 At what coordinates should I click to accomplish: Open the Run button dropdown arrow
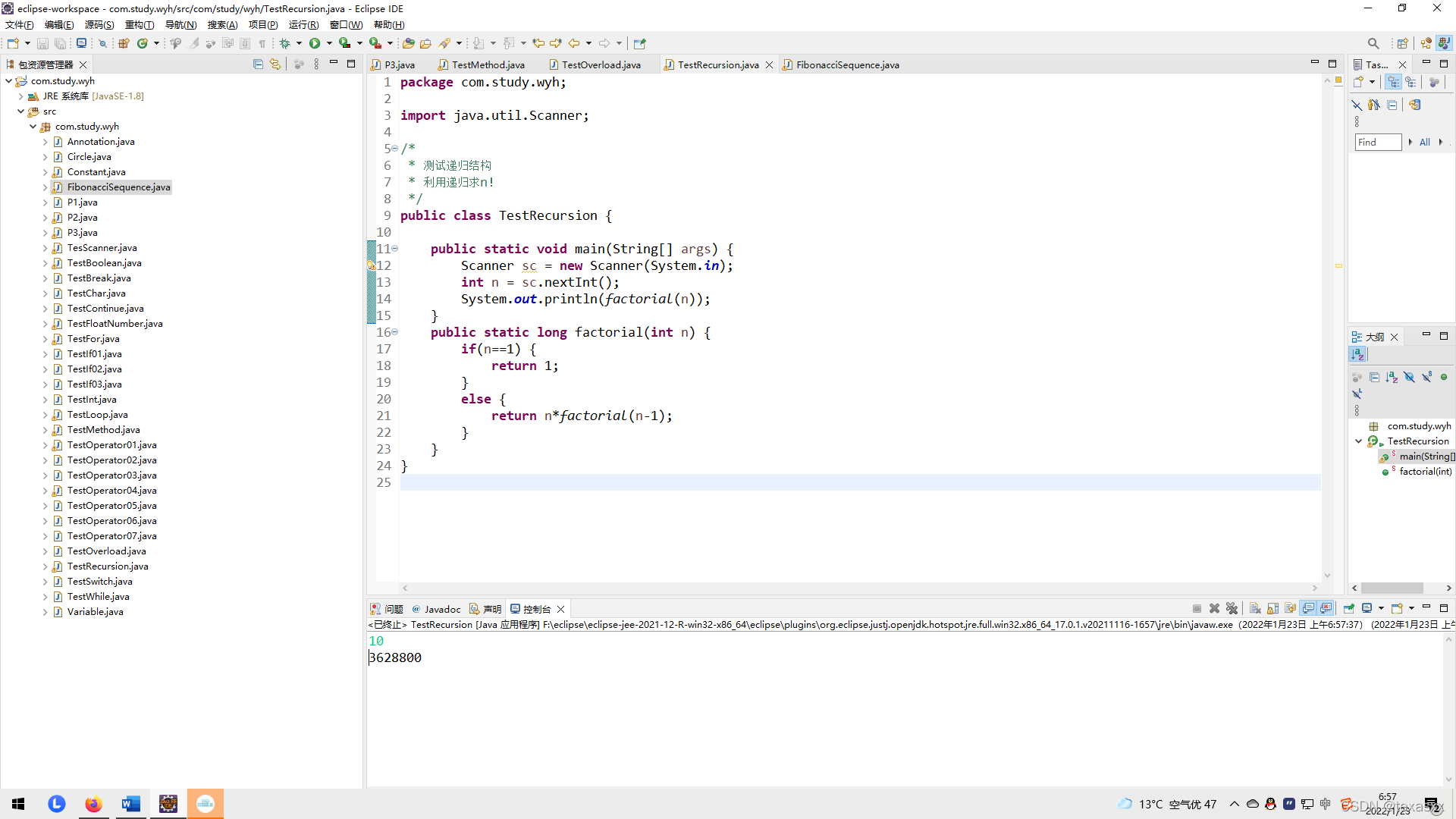point(329,43)
